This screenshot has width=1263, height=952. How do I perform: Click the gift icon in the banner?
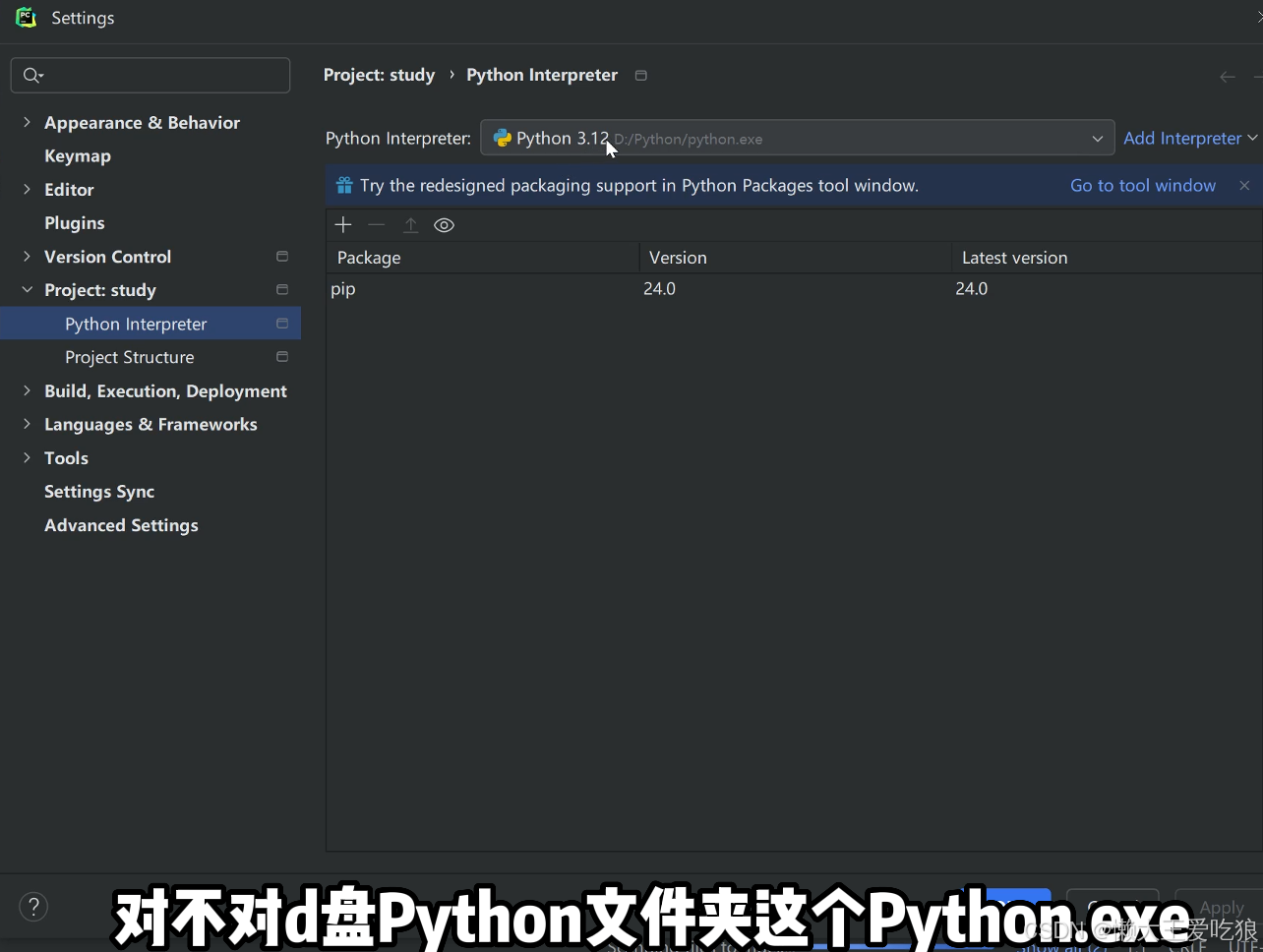pyautogui.click(x=344, y=185)
